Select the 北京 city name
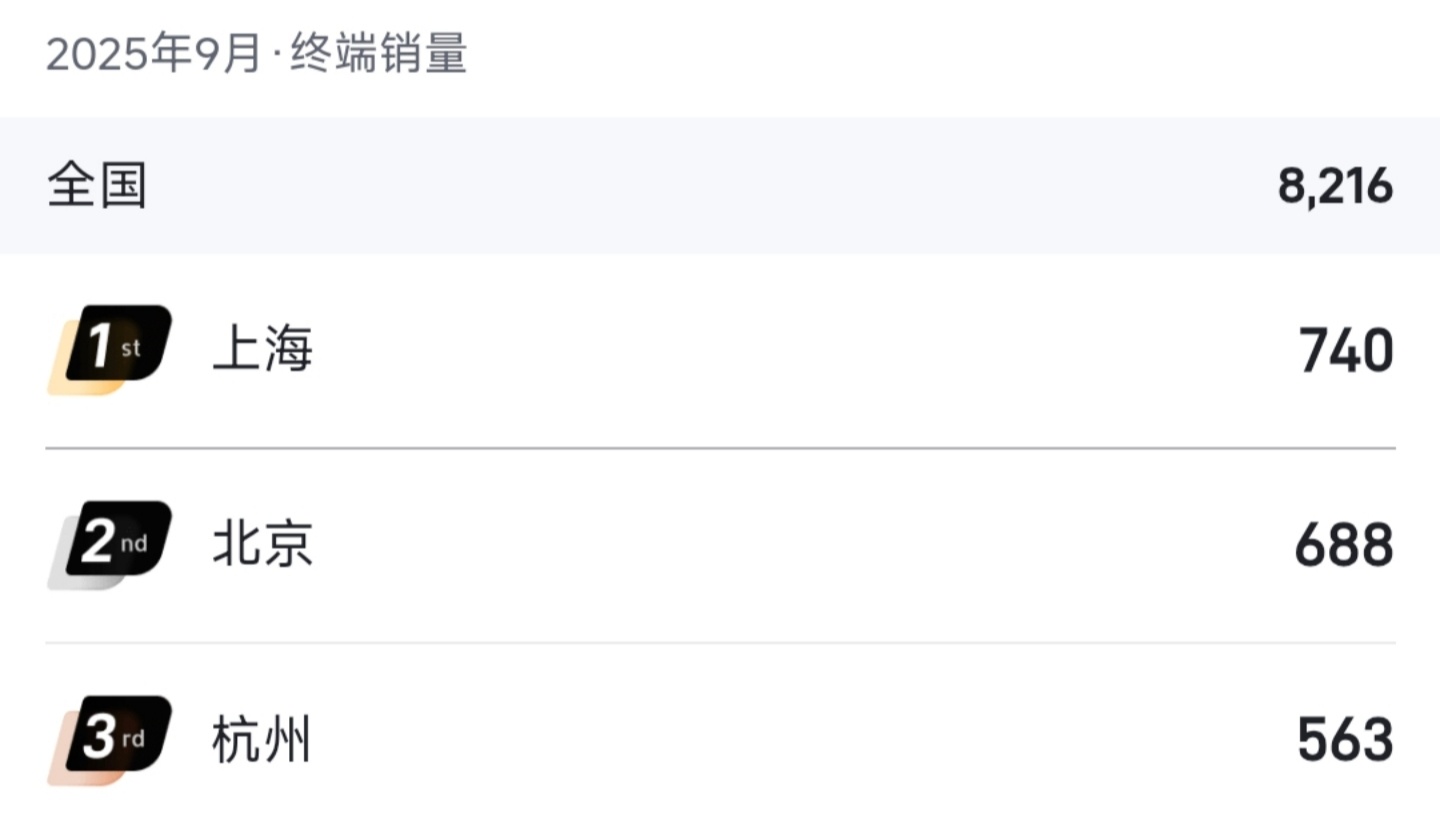Screen dimensions: 1440x831 (x=263, y=545)
